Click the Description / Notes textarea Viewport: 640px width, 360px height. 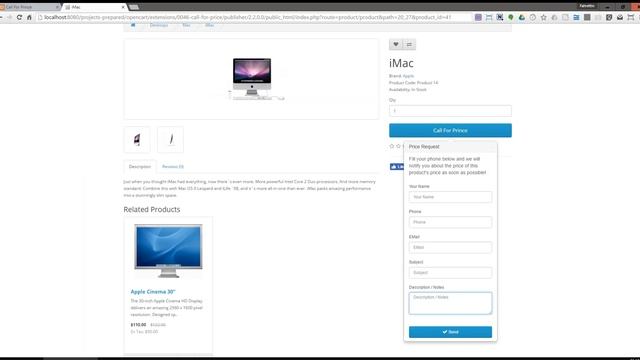pyautogui.click(x=450, y=303)
